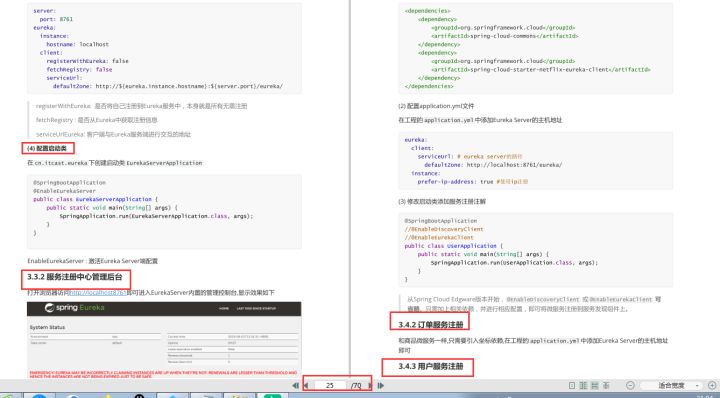Click the line hostname: localhost
The image size is (720, 398).
77,45
